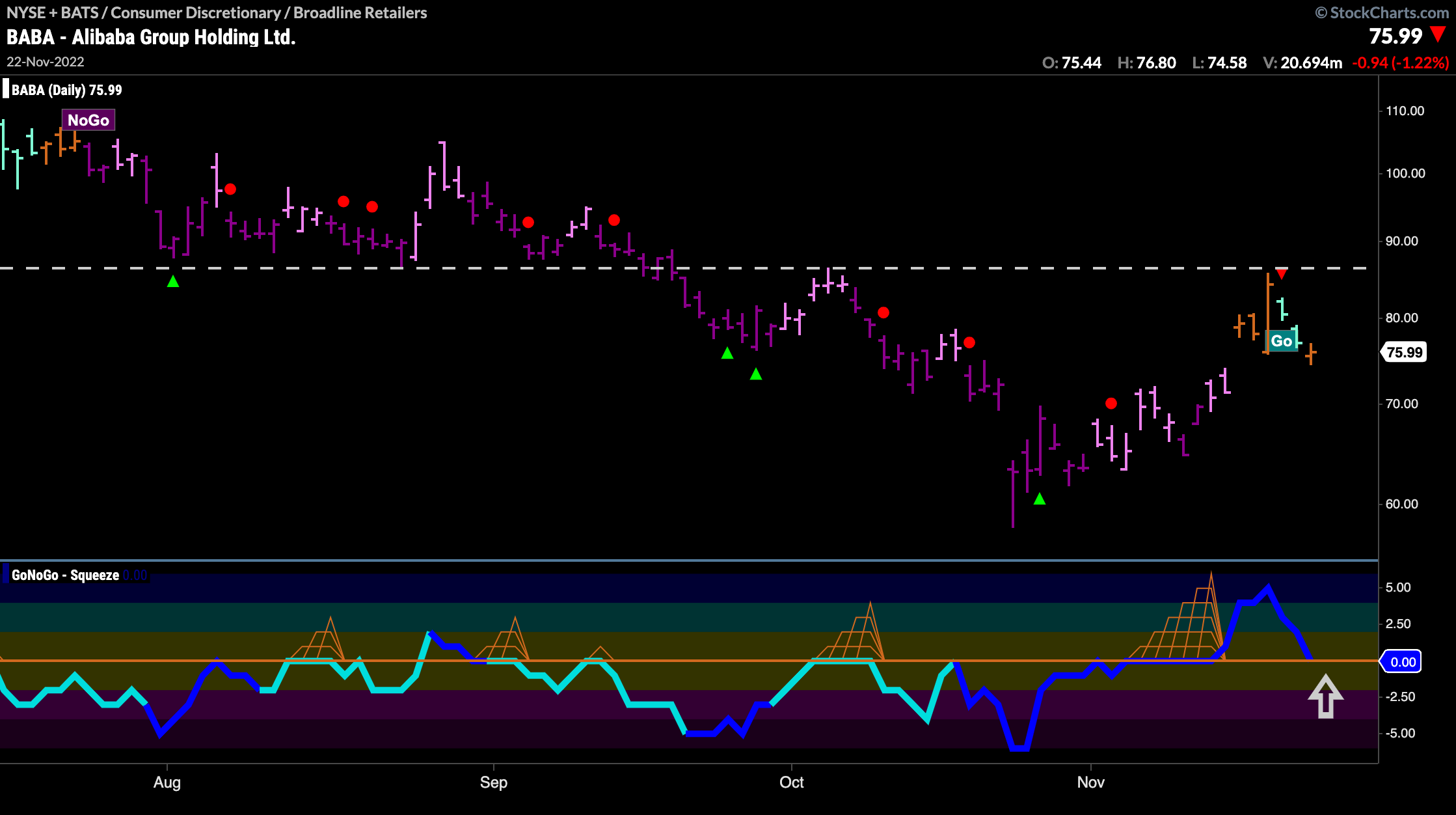Image resolution: width=1456 pixels, height=815 pixels.
Task: Click the green triangle below the late-October low
Action: 1040,499
